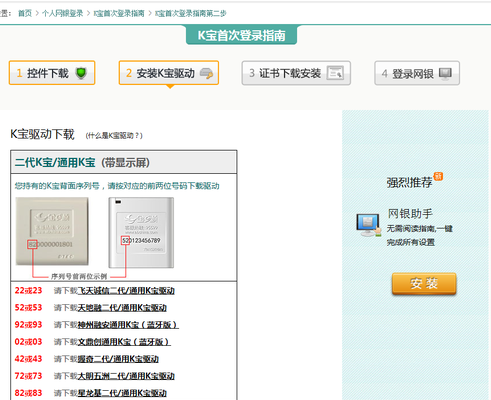Download 大明五洲二代/通用K宝驱动
Image resolution: width=491 pixels, height=400 pixels.
tap(126, 376)
